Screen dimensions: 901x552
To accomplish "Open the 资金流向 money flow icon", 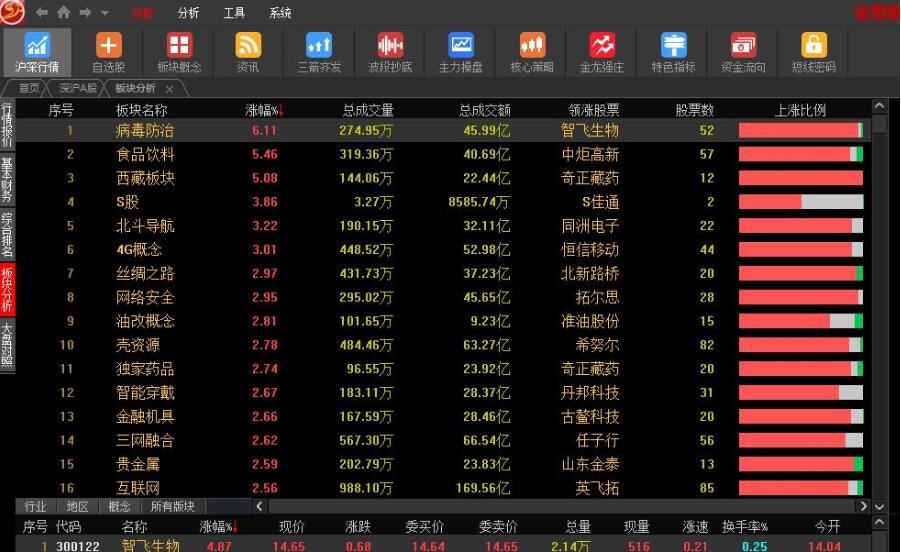I will point(744,52).
